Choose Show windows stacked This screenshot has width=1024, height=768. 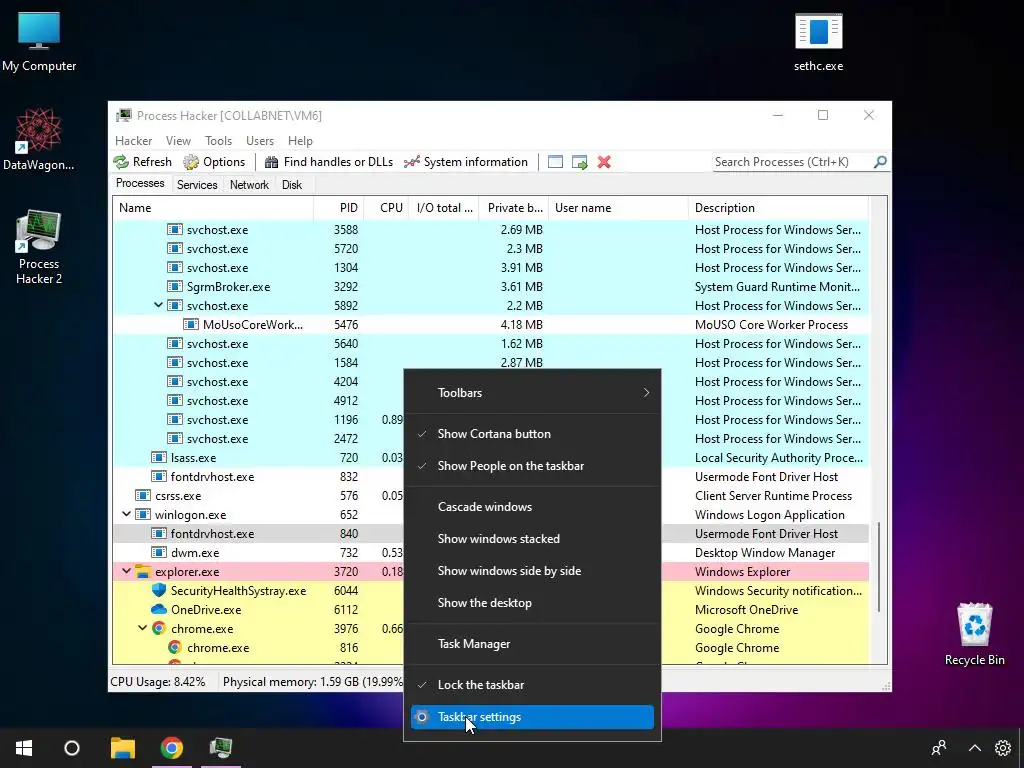click(532, 539)
